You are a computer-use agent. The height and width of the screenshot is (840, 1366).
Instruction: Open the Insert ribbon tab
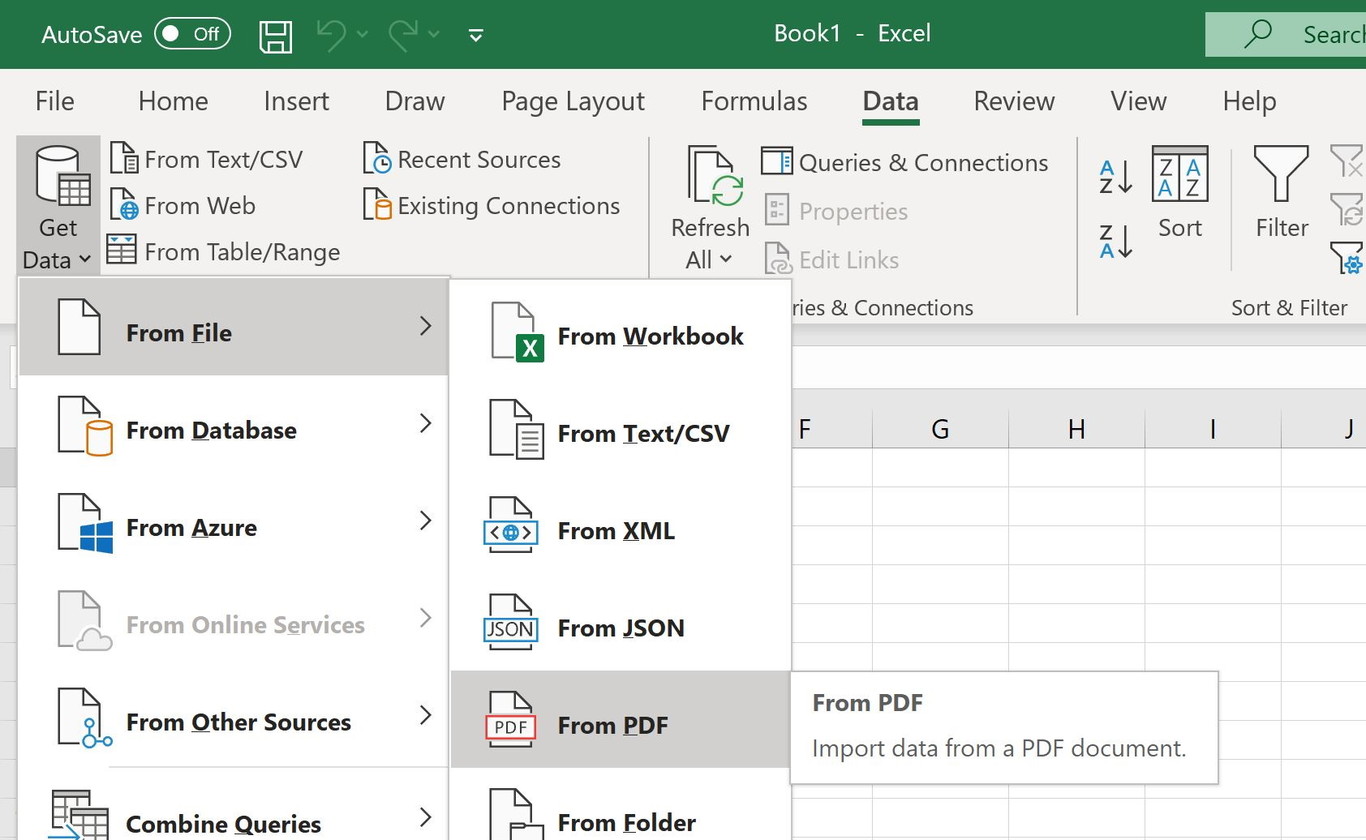point(296,101)
